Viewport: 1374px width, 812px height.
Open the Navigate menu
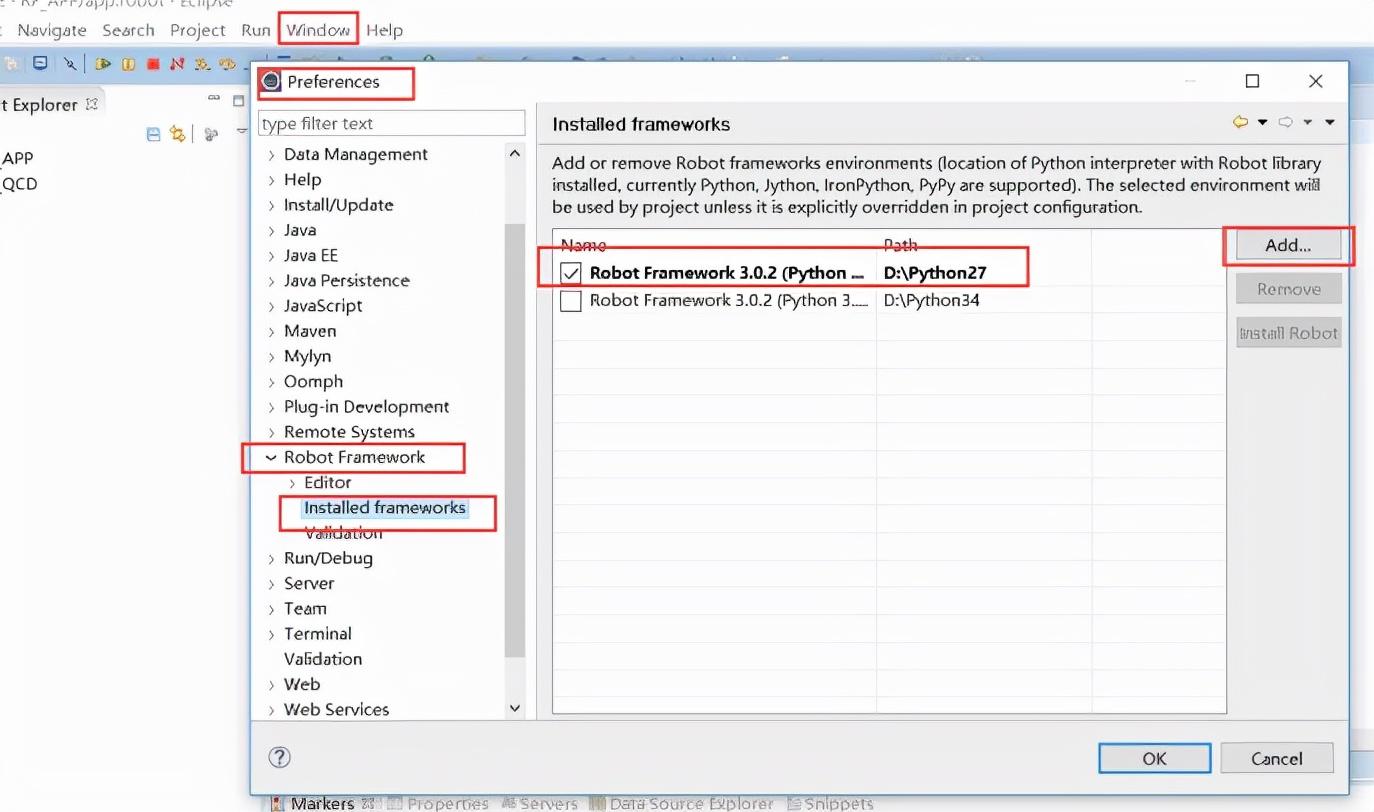[x=52, y=30]
